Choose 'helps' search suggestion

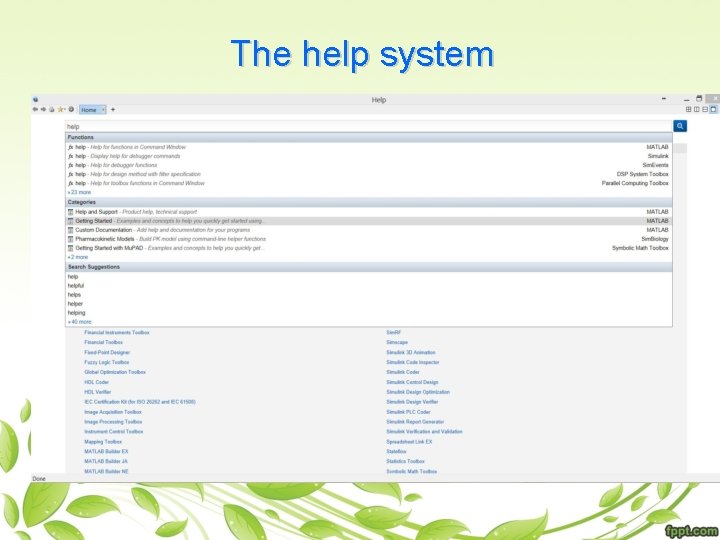coord(74,295)
